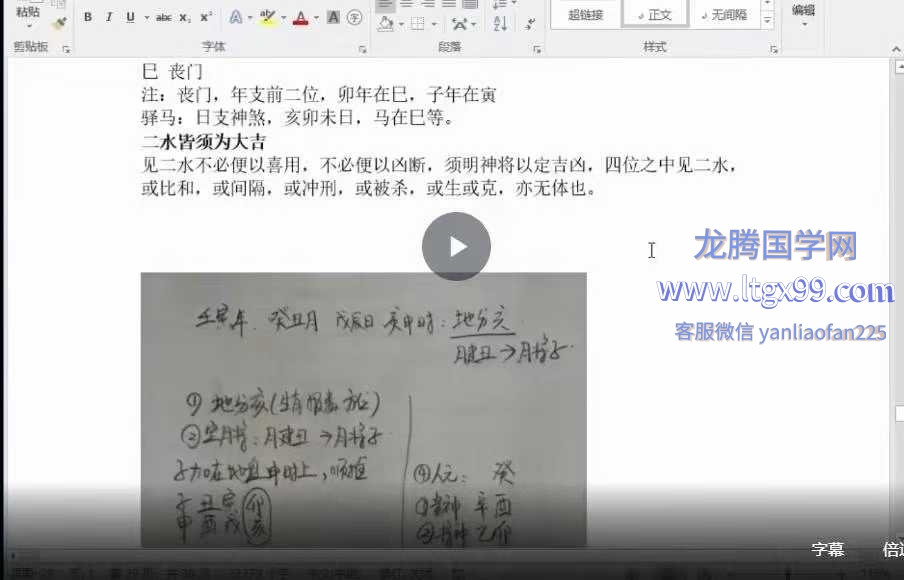Open the paragraph (段落) dialog launcher
The width and height of the screenshot is (904, 580).
537,50
